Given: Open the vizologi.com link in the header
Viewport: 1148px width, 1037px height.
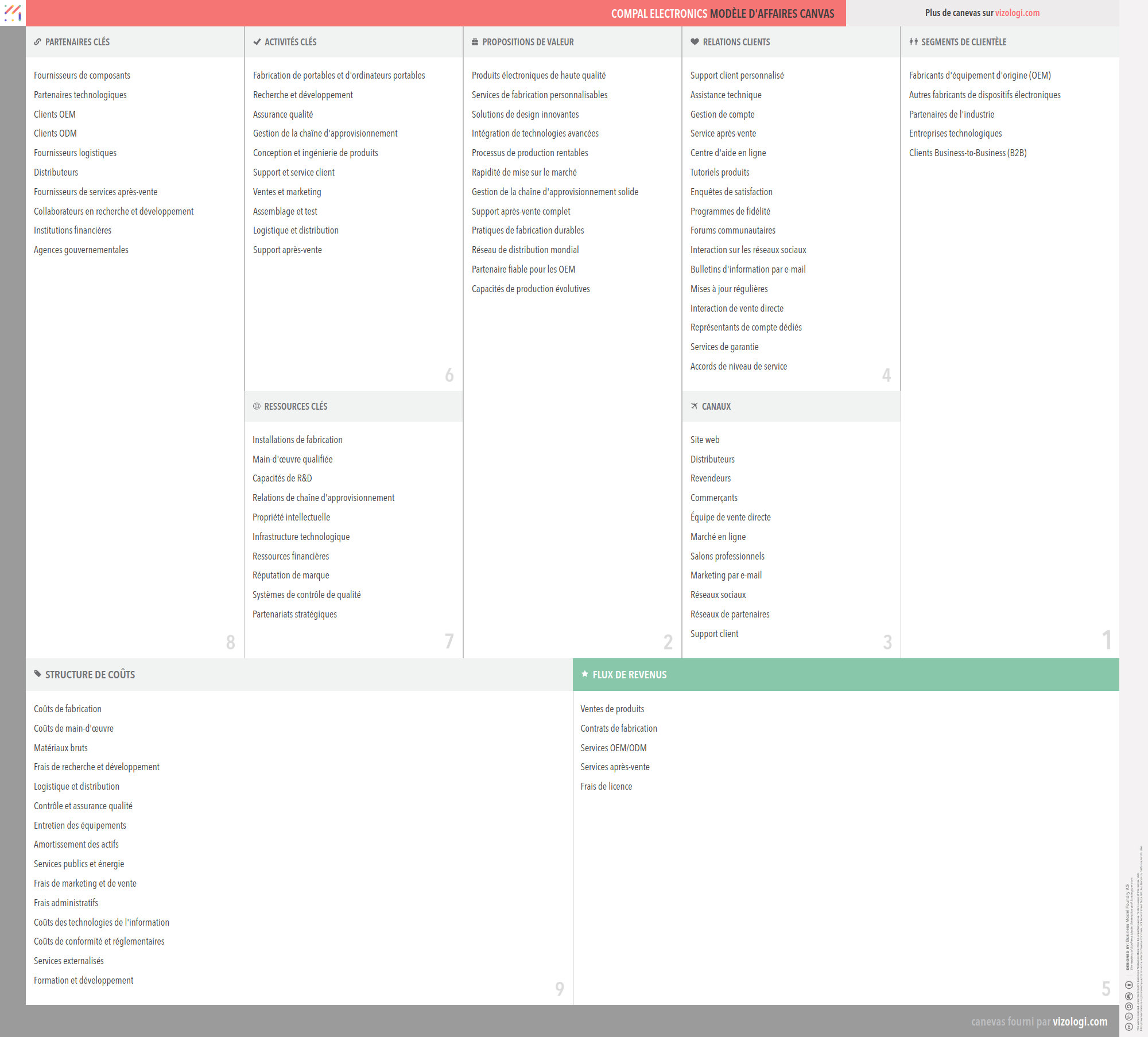Looking at the screenshot, I should [x=1017, y=13].
